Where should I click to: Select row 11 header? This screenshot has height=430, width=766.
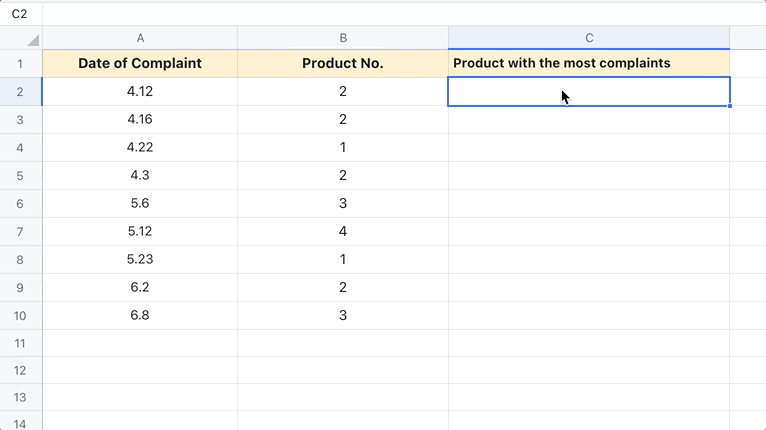click(x=20, y=343)
